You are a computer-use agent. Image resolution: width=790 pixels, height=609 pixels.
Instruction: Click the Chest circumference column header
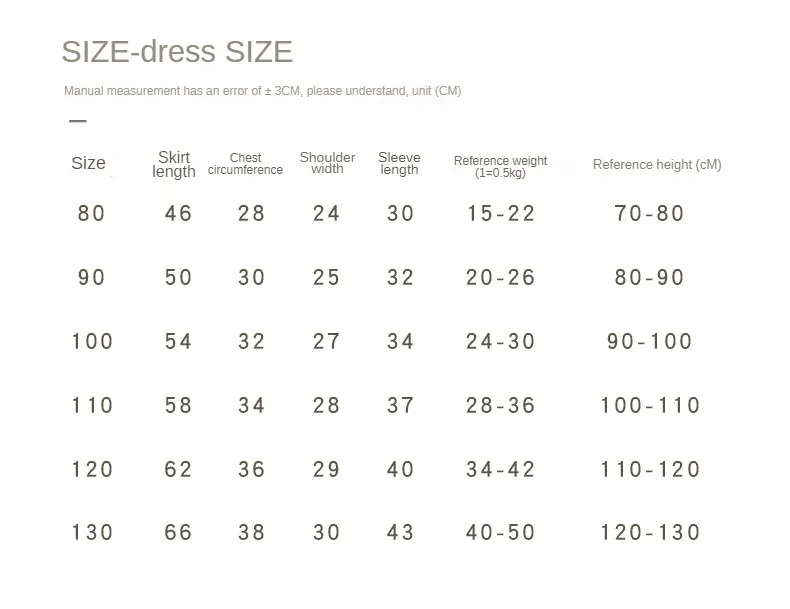245,164
